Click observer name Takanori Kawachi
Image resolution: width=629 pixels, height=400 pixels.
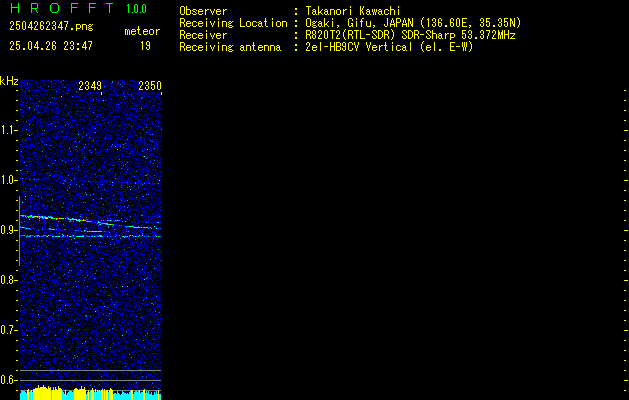point(353,11)
